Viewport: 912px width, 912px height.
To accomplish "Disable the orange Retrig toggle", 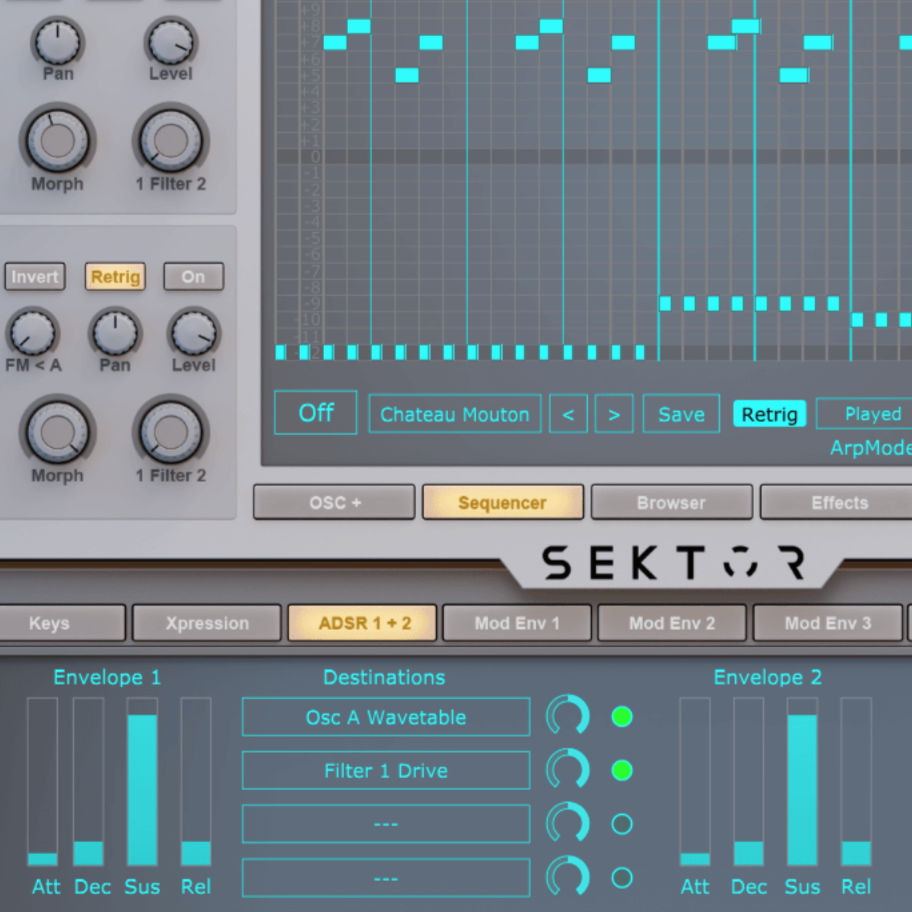I will click(x=114, y=276).
